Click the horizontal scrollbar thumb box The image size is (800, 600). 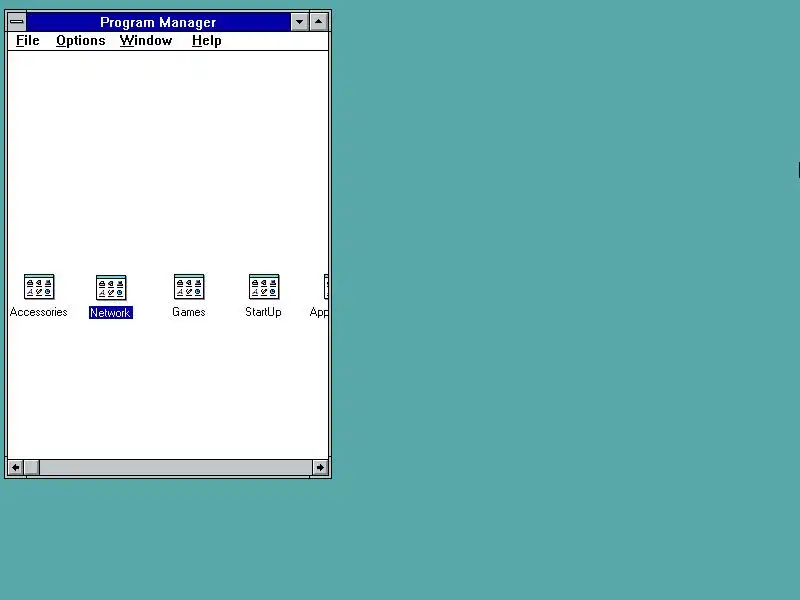pyautogui.click(x=32, y=467)
